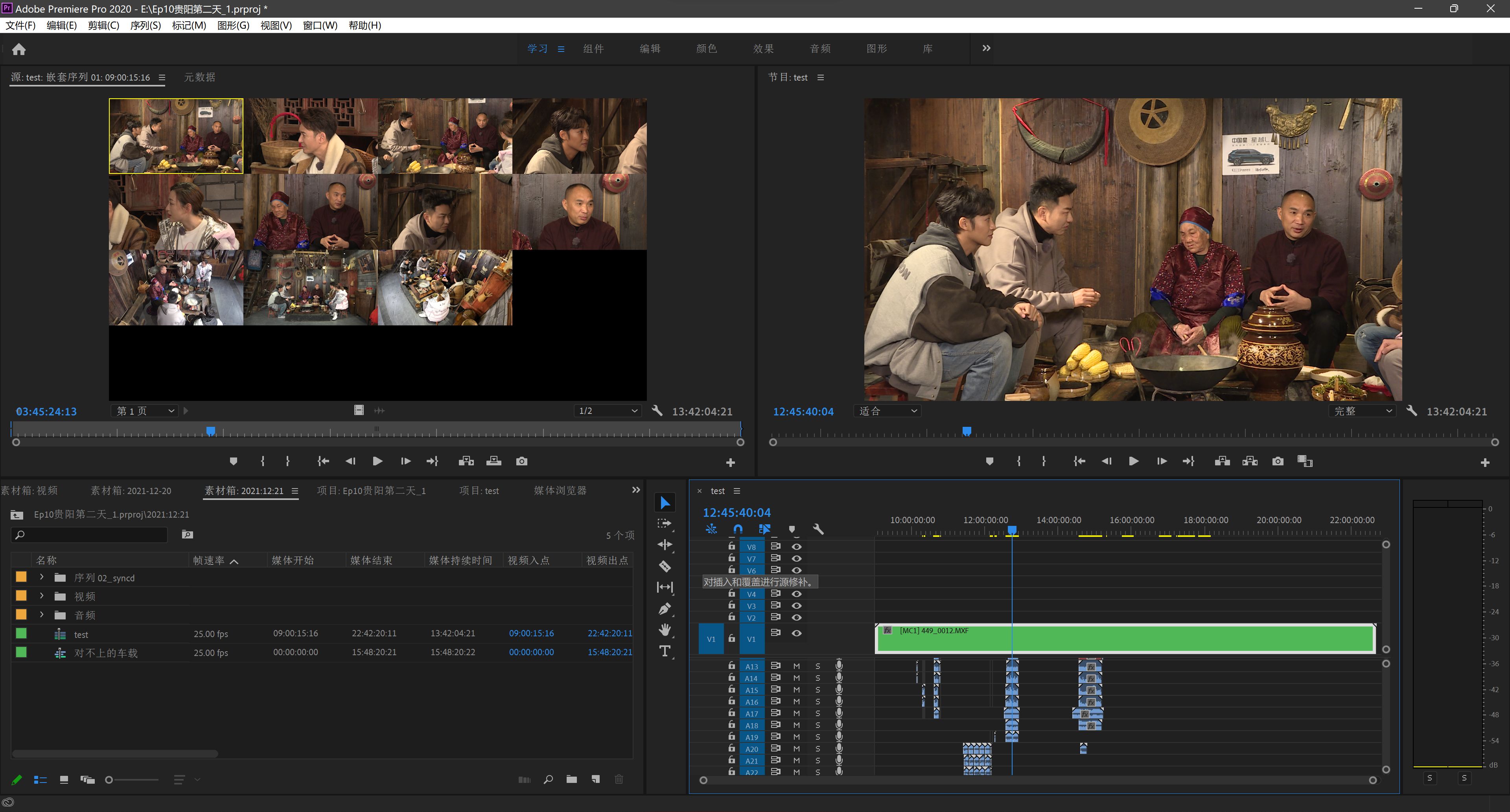Mute audio track A13
The image size is (1510, 812).
coord(797,666)
